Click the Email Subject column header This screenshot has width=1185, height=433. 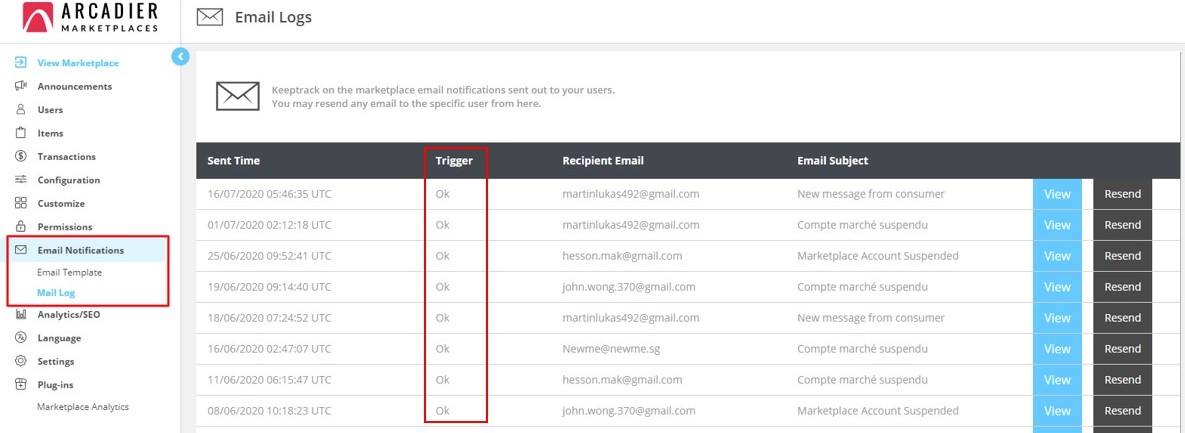[x=833, y=160]
